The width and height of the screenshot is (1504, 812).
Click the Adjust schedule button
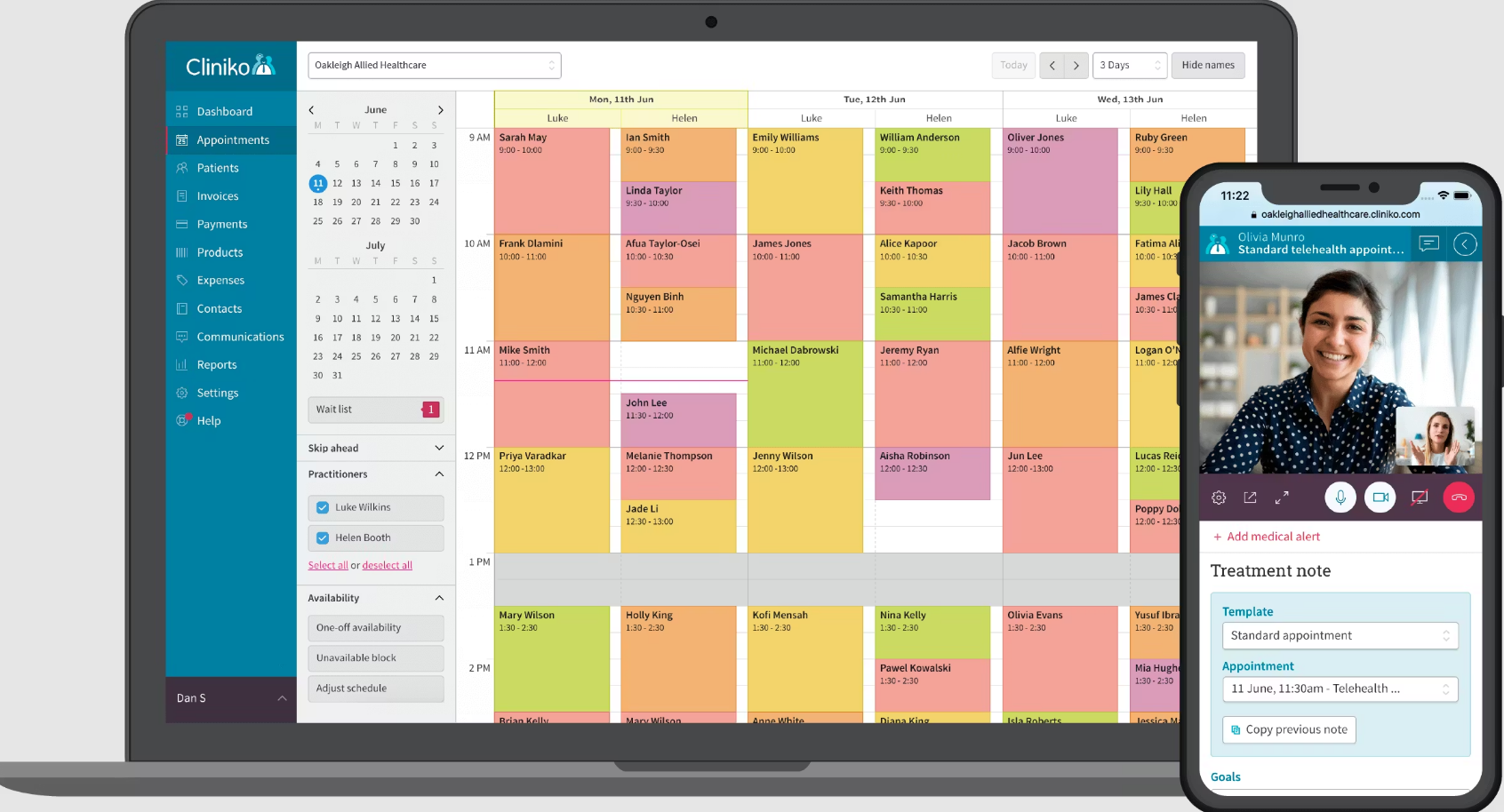point(375,689)
